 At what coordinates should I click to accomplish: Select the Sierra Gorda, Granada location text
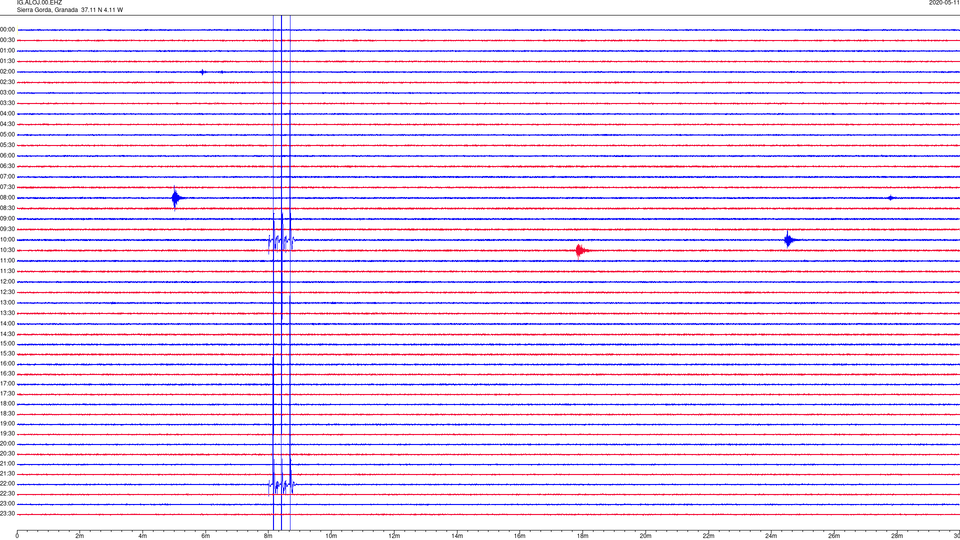pyautogui.click(x=47, y=10)
